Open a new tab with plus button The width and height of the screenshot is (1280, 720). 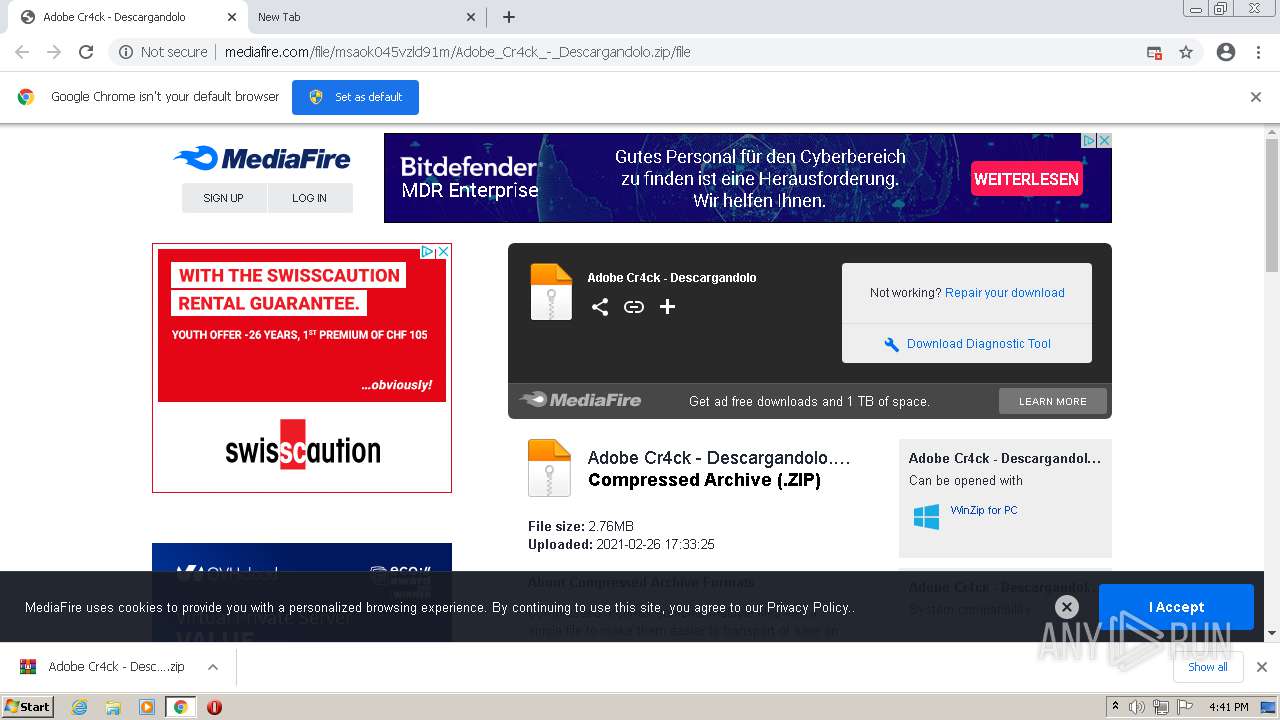point(509,17)
